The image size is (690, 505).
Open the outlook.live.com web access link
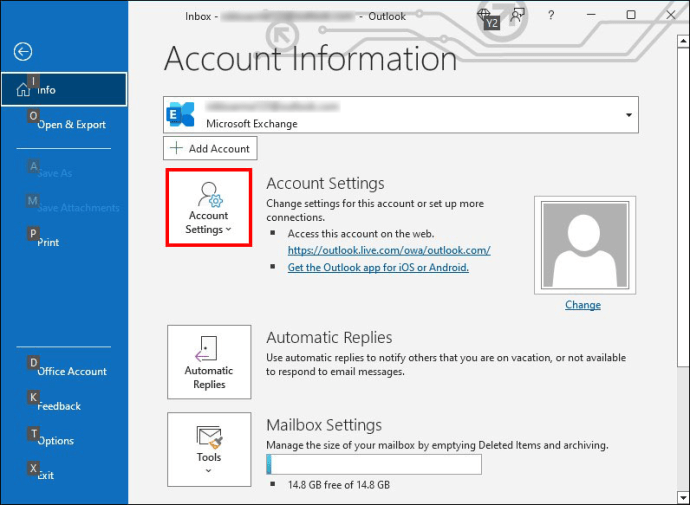coord(389,250)
